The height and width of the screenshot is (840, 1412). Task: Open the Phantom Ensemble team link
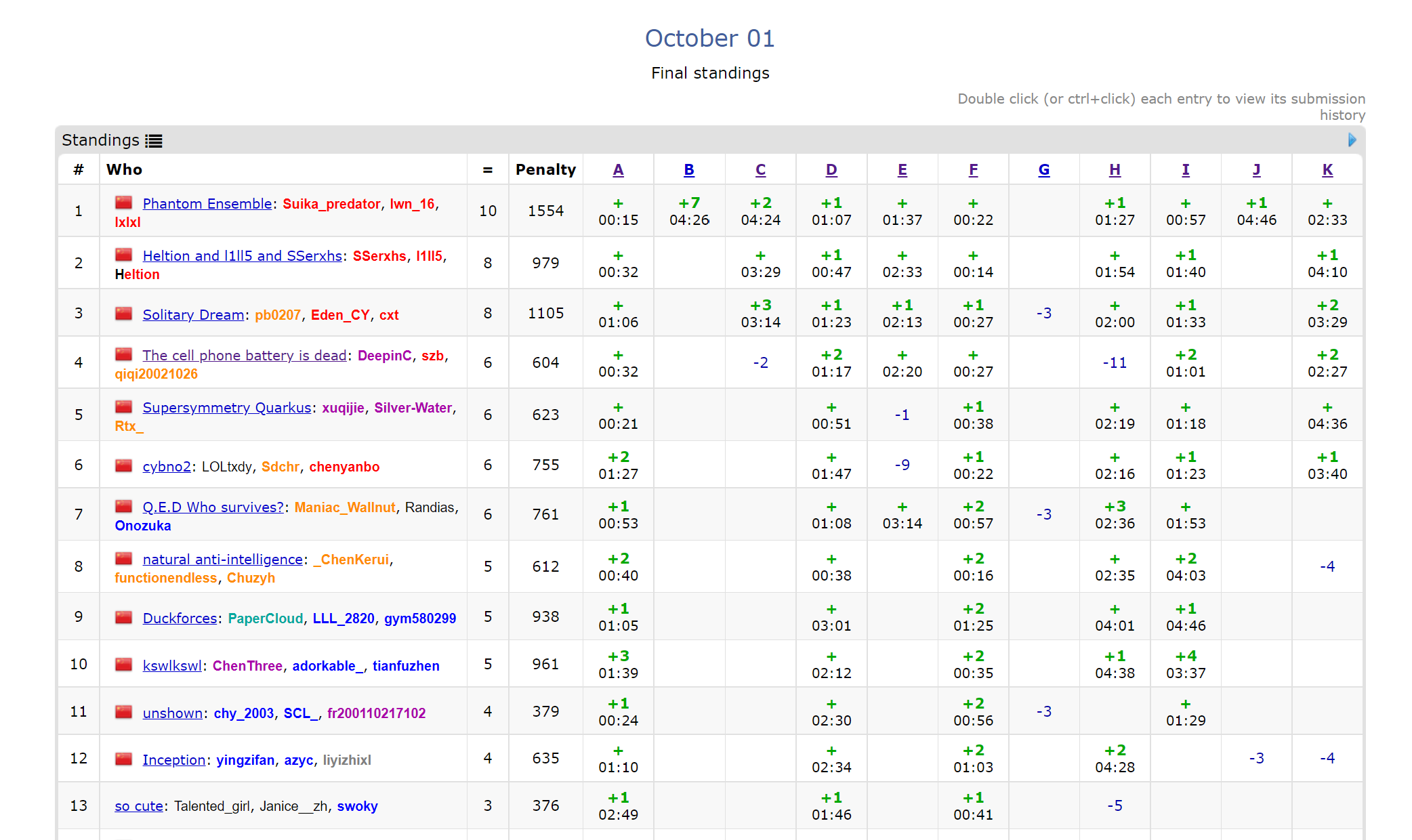pos(207,204)
